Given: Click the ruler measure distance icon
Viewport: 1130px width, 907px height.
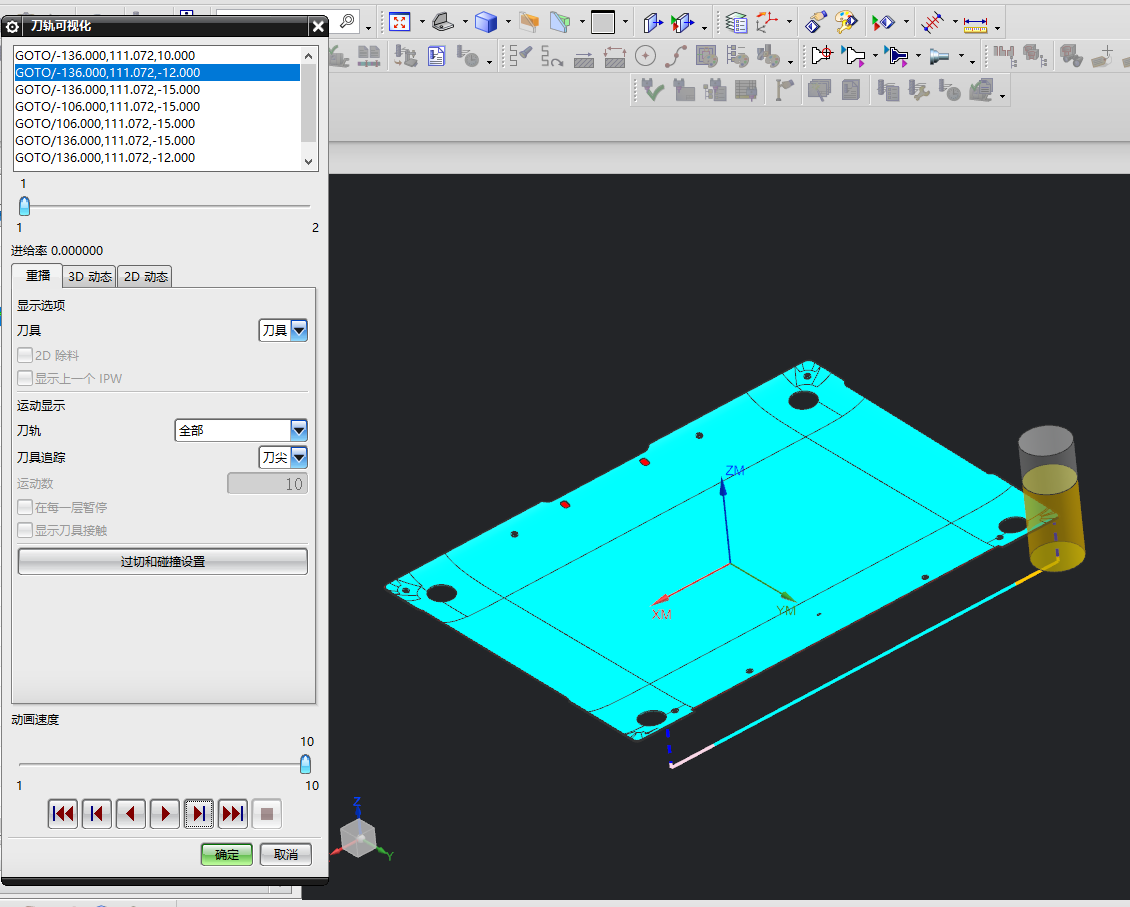Looking at the screenshot, I should pos(974,21).
